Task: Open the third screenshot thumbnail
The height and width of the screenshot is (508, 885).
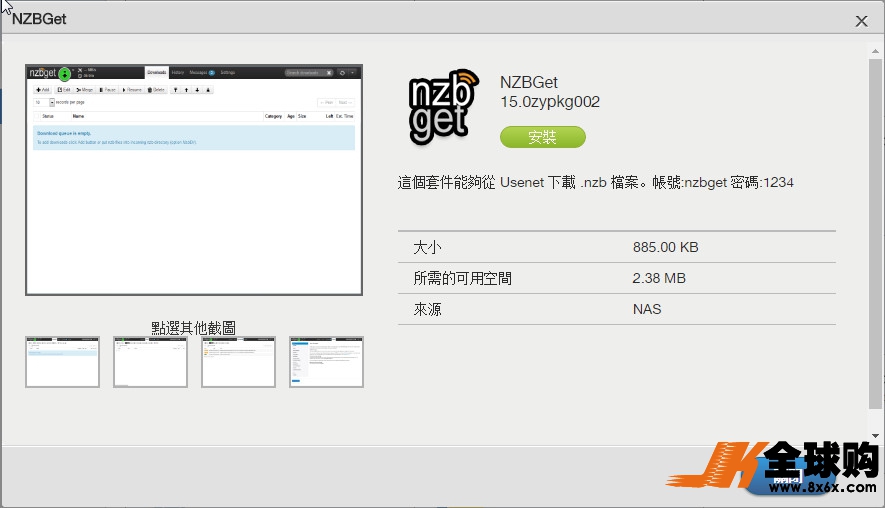Action: pyautogui.click(x=238, y=362)
